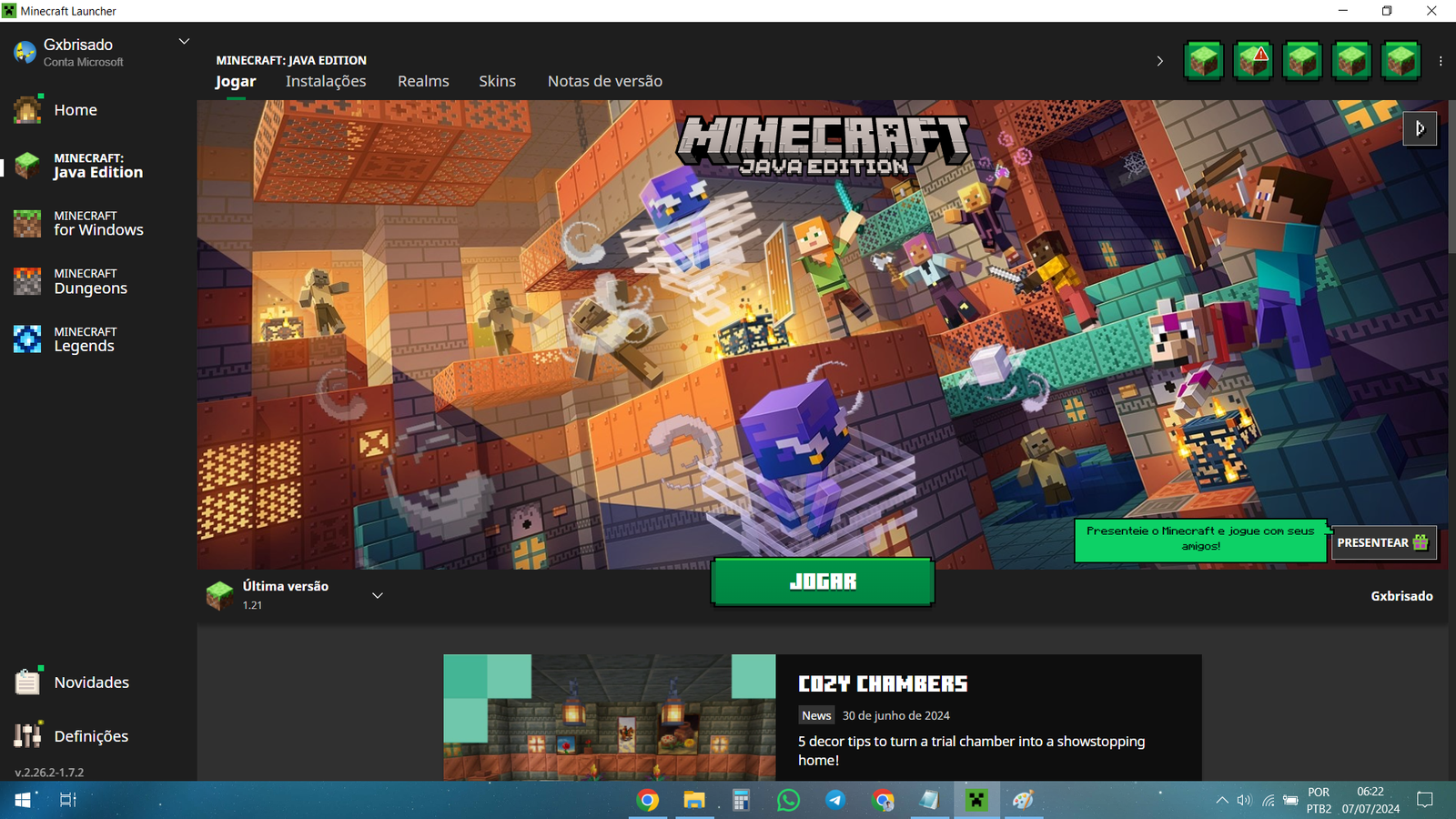Expand quick-play list with right chevron
This screenshot has width=1456, height=819.
point(1159,61)
